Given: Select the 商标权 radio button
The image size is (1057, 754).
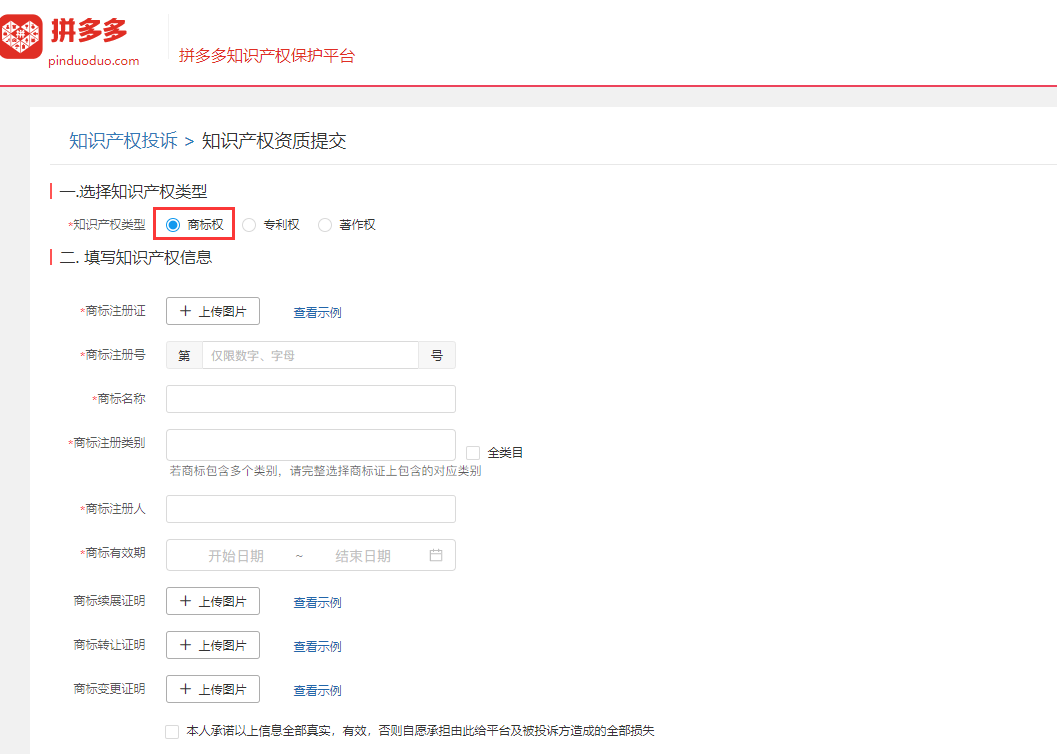Looking at the screenshot, I should 173,225.
